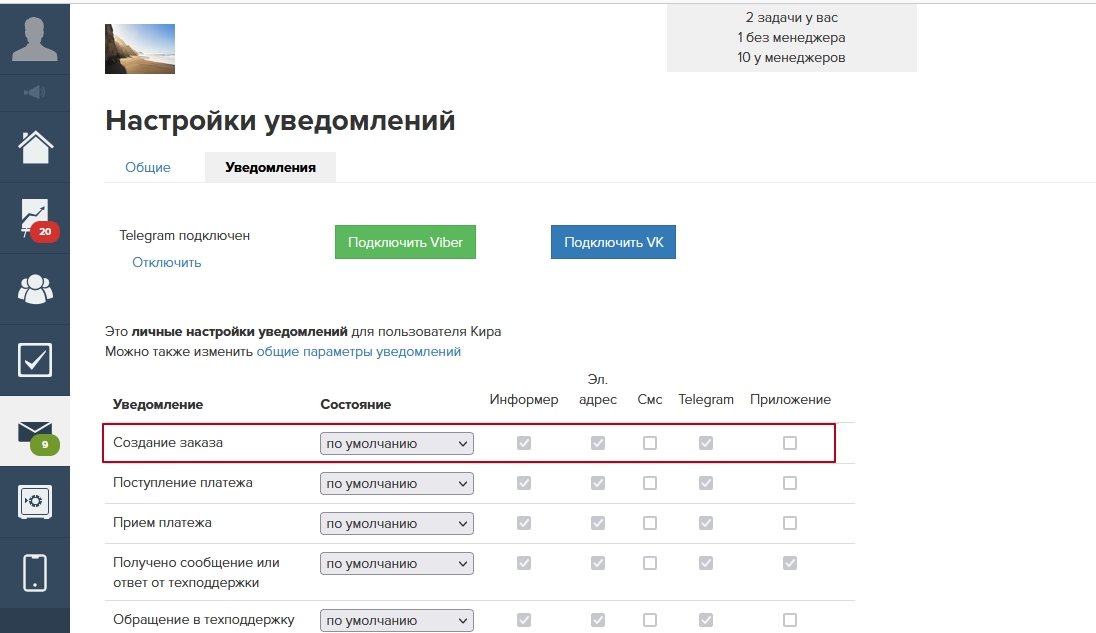This screenshot has width=1096, height=633.
Task: Select the Уведомления tab
Action: (x=270, y=168)
